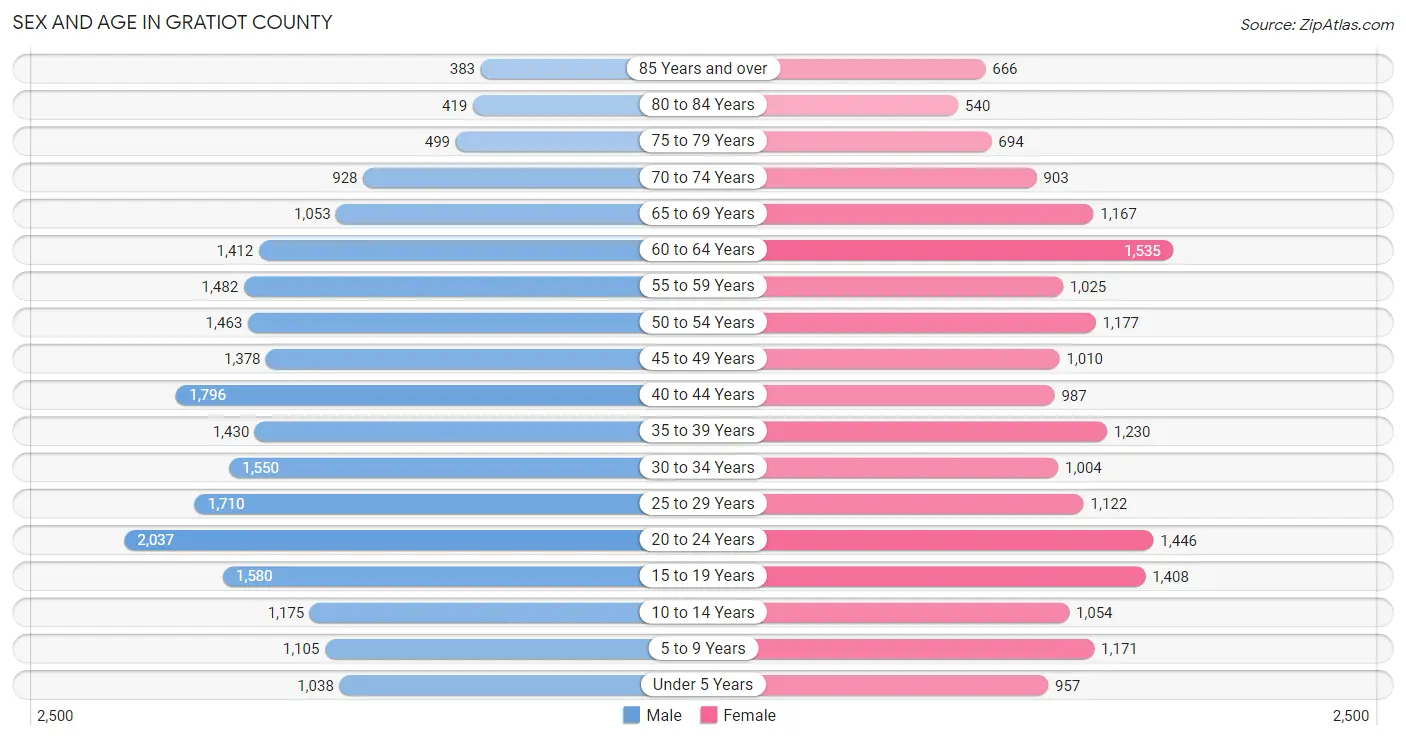Click the pink Female legend swatch

pos(709,715)
